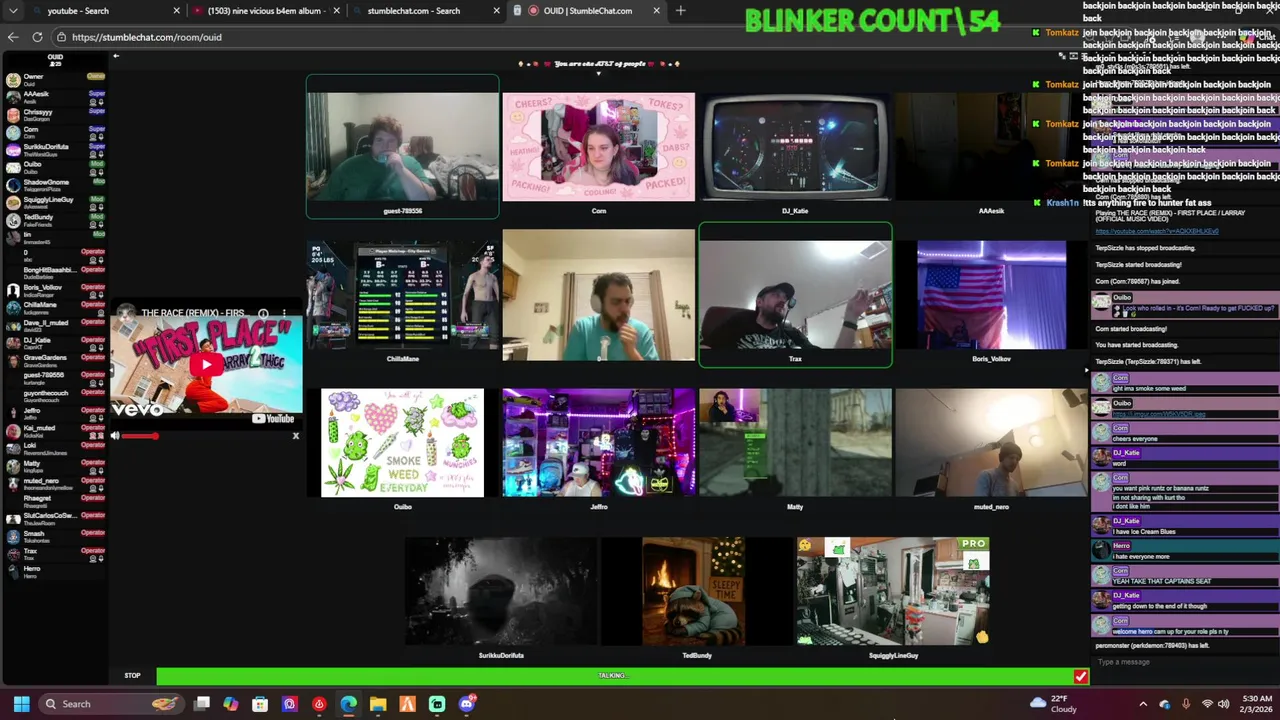Focus the Type a message field
The height and width of the screenshot is (720, 1280).
pyautogui.click(x=1183, y=662)
